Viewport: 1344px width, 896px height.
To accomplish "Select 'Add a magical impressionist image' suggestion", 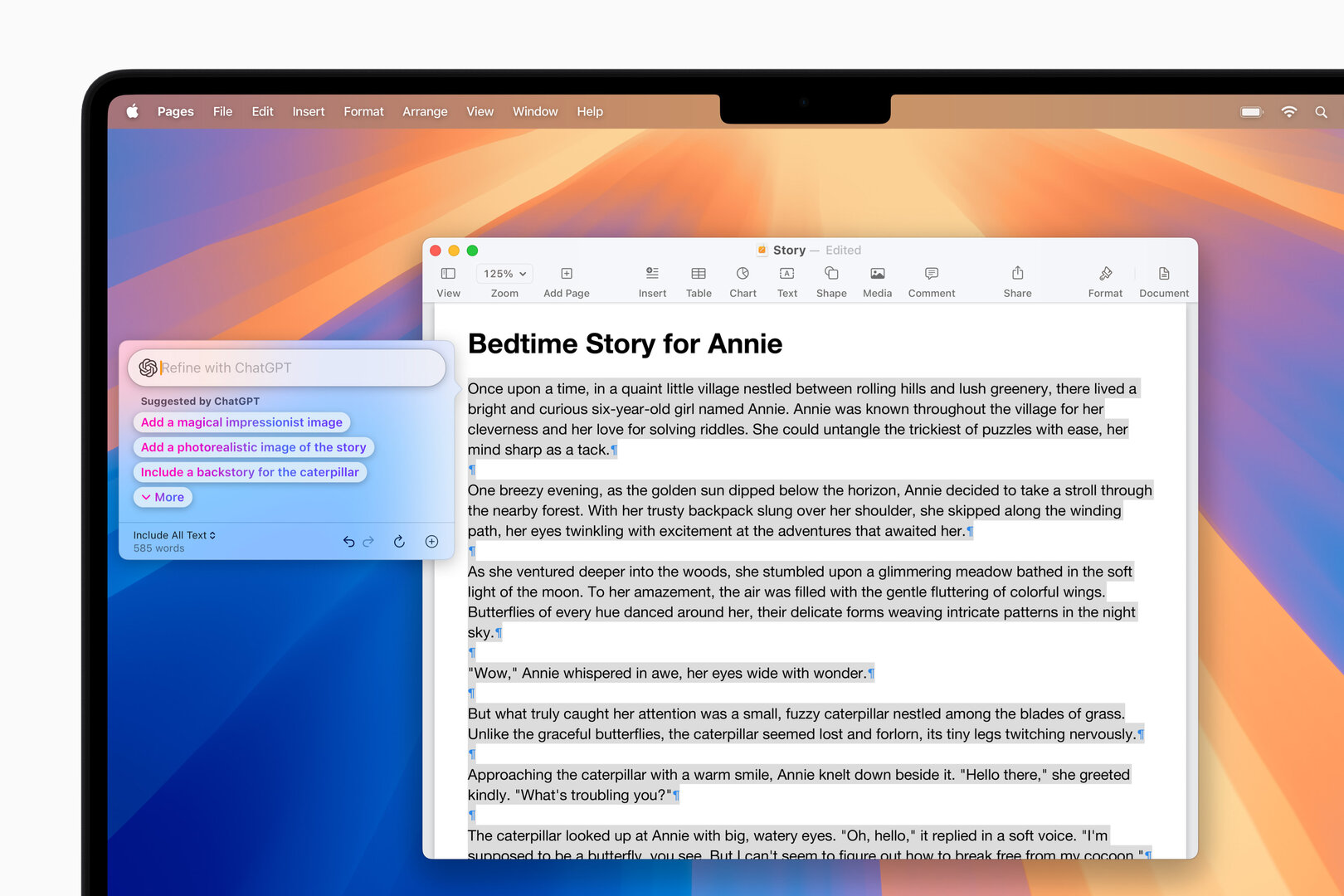I will point(241,422).
